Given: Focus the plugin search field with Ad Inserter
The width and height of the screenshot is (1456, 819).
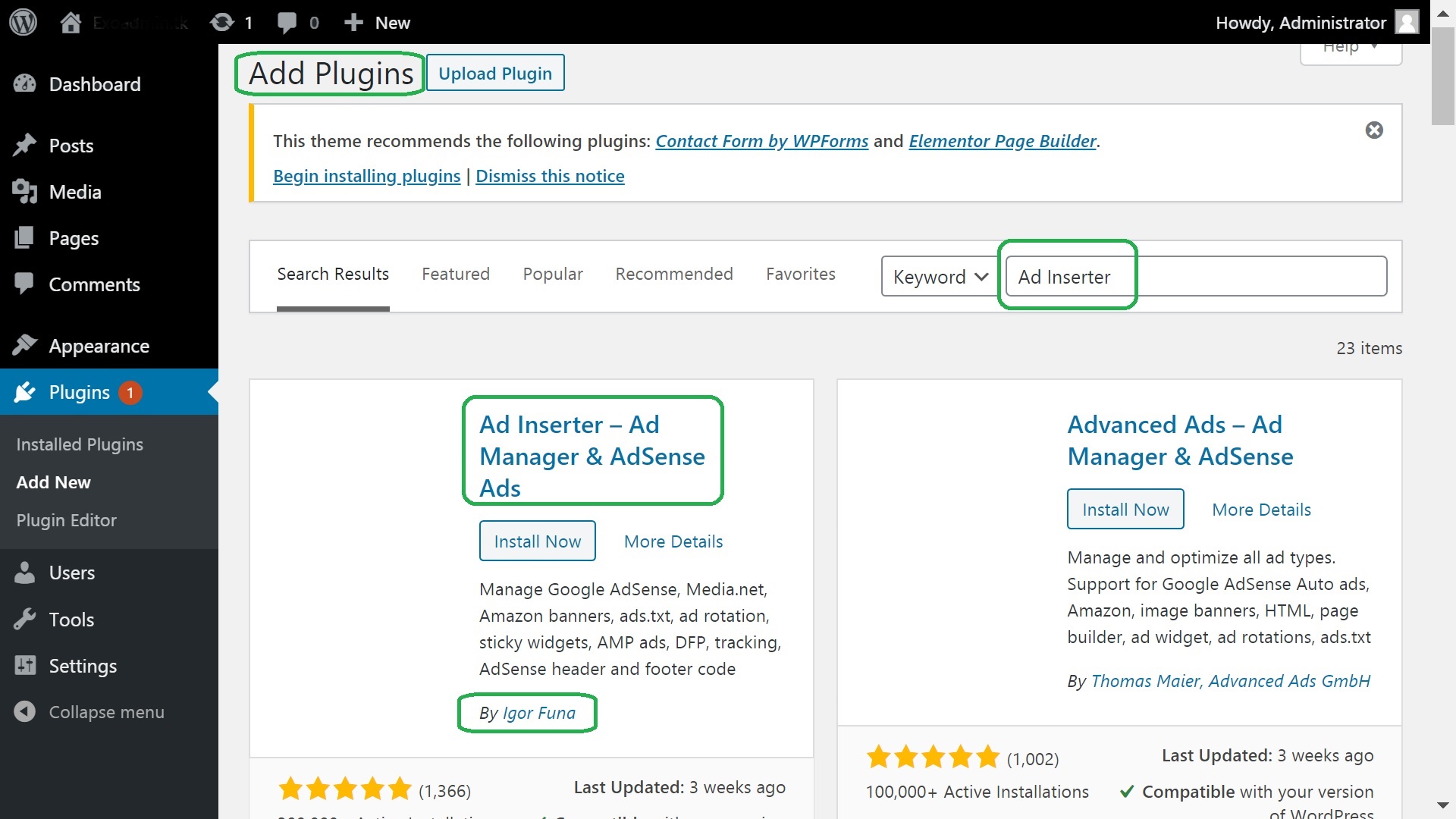Looking at the screenshot, I should 1196,276.
